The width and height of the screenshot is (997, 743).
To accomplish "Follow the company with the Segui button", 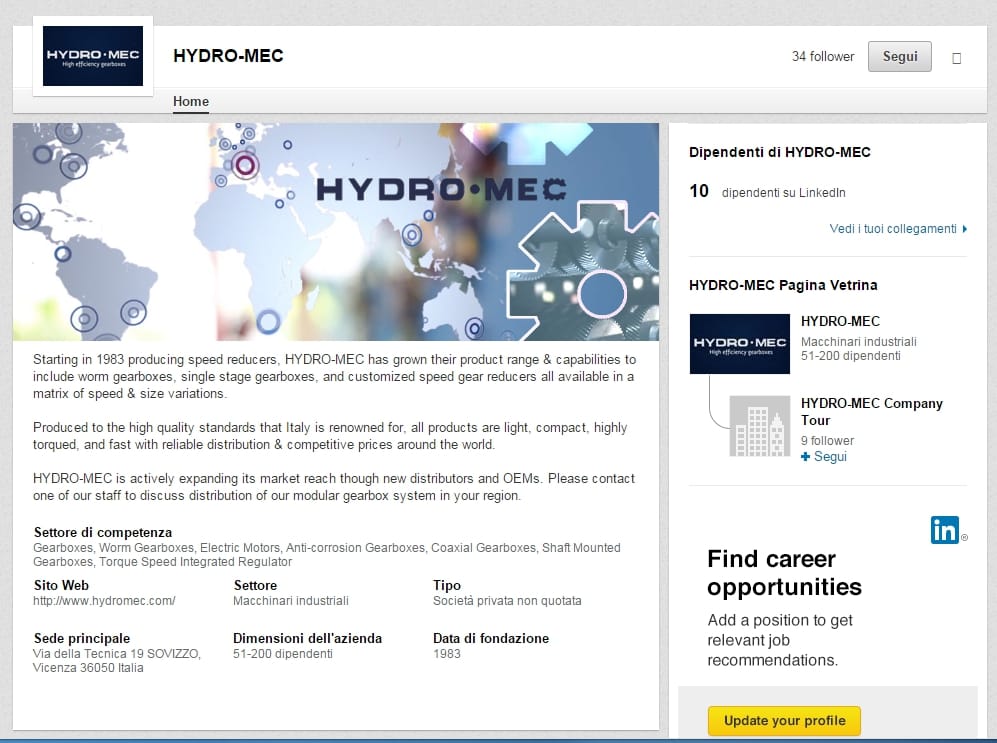I will [900, 57].
